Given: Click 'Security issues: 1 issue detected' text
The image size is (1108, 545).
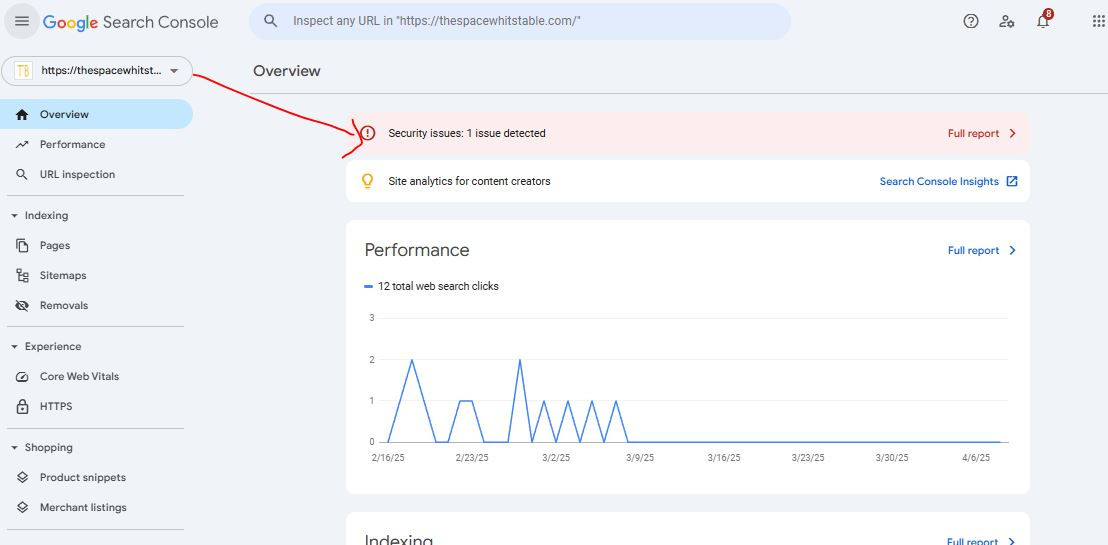Looking at the screenshot, I should click(467, 133).
